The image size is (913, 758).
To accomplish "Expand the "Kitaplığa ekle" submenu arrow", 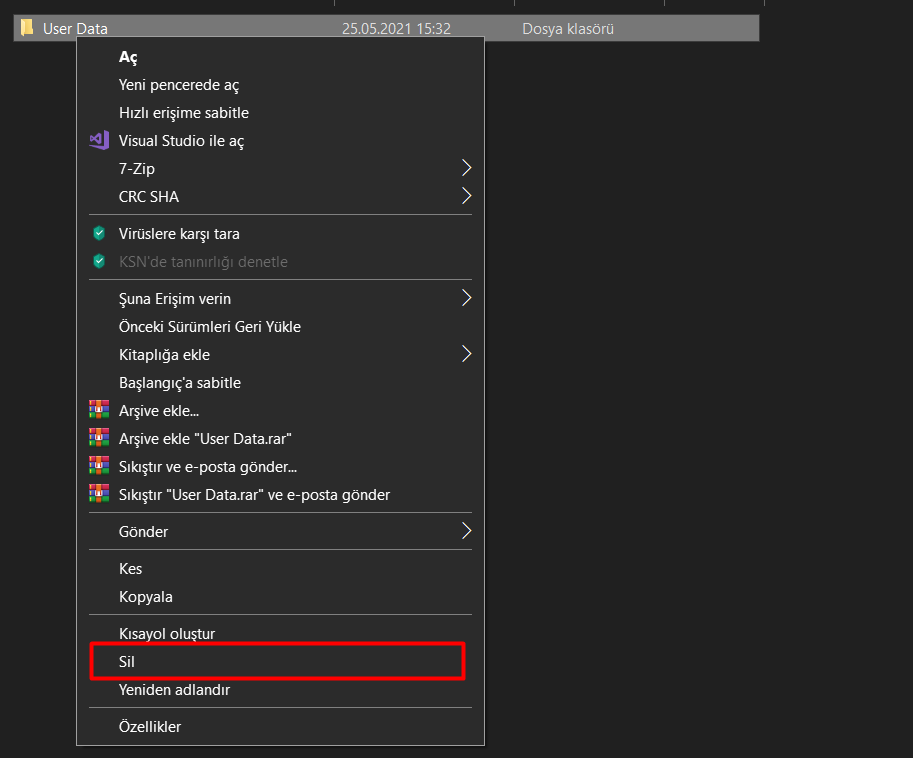I will pyautogui.click(x=466, y=354).
